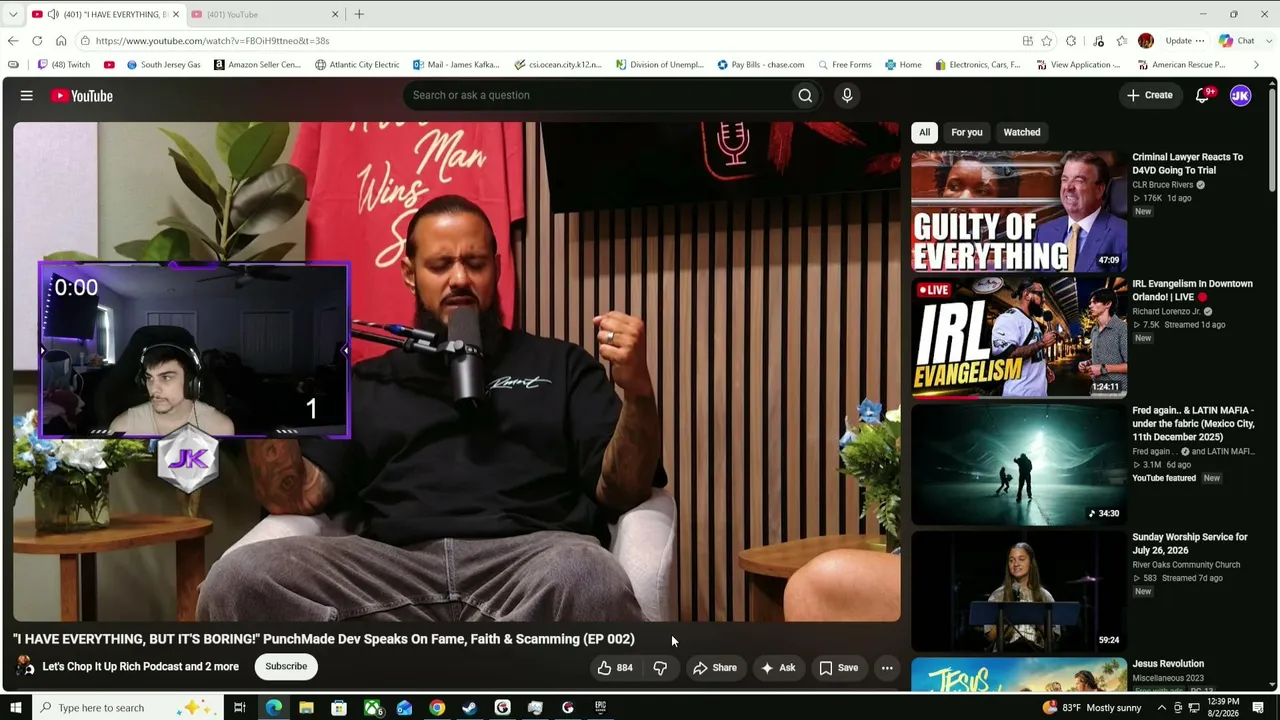Bookmark this page with the star icon

point(1047,41)
